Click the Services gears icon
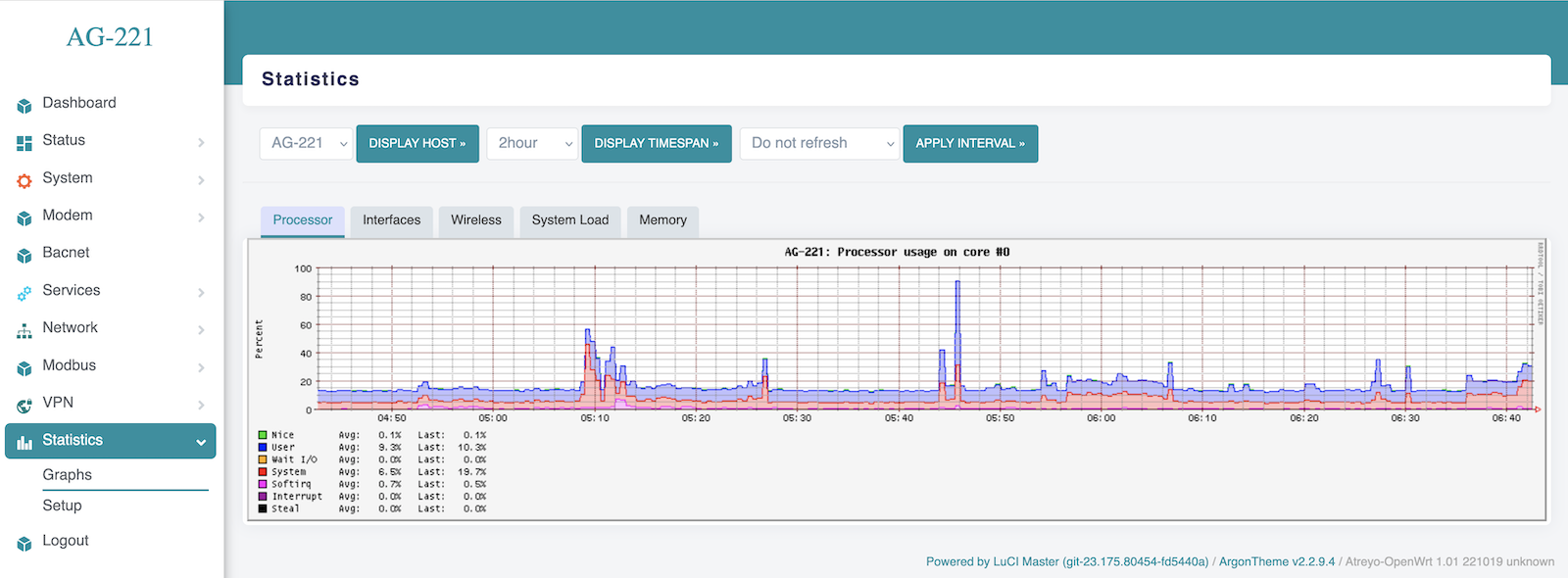This screenshot has width=1568, height=578. (24, 293)
